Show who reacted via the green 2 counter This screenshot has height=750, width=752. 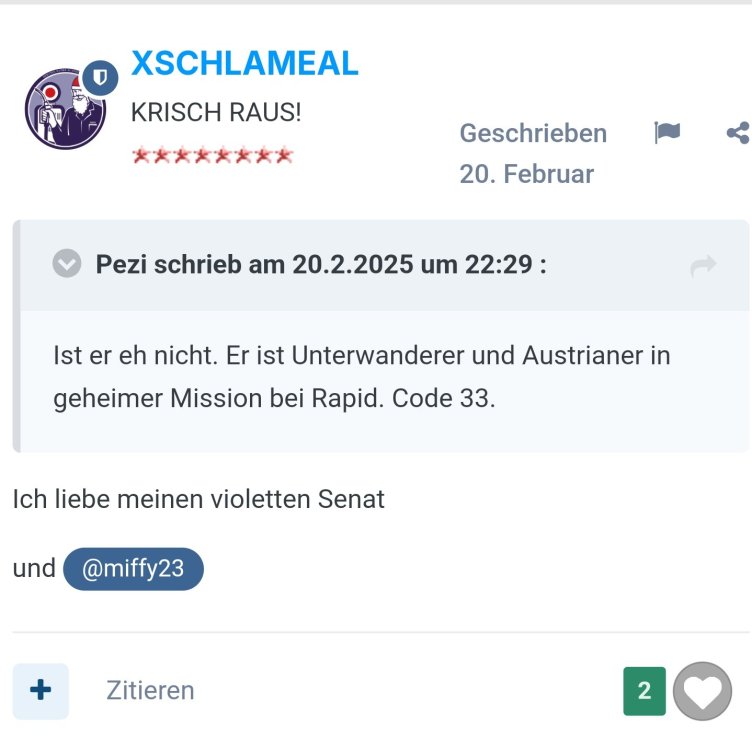pyautogui.click(x=644, y=691)
